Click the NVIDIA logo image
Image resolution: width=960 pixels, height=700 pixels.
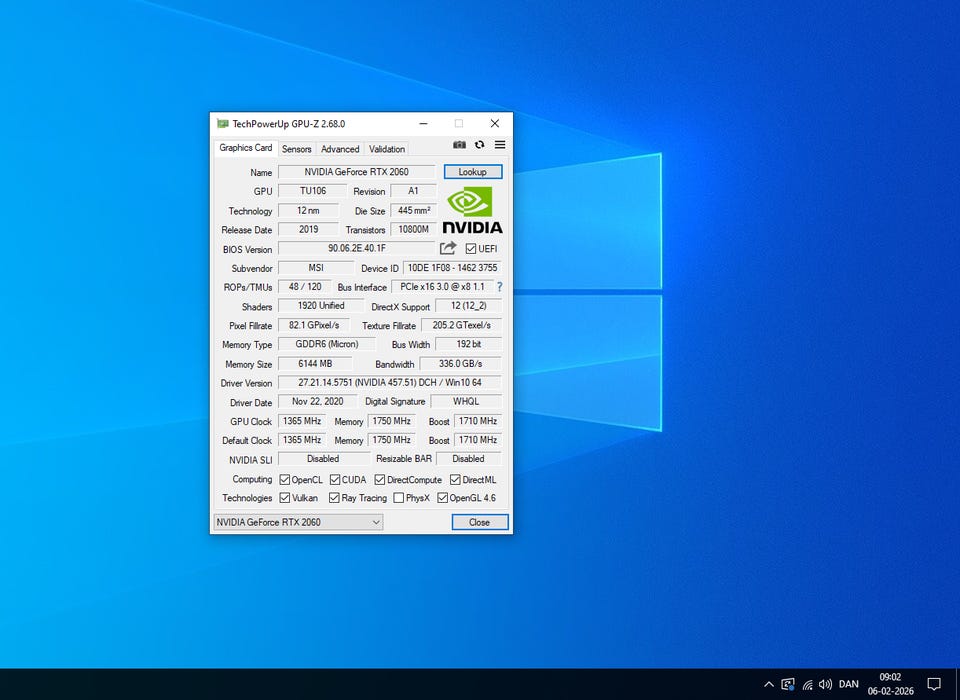472,210
